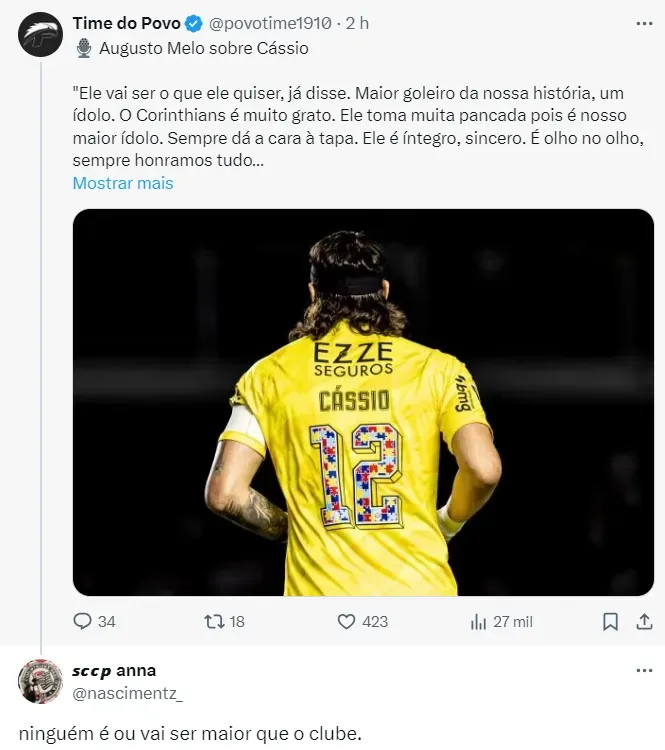Bookmark the Cássio tweet
Viewport: 665px width, 750px height.
coord(610,621)
